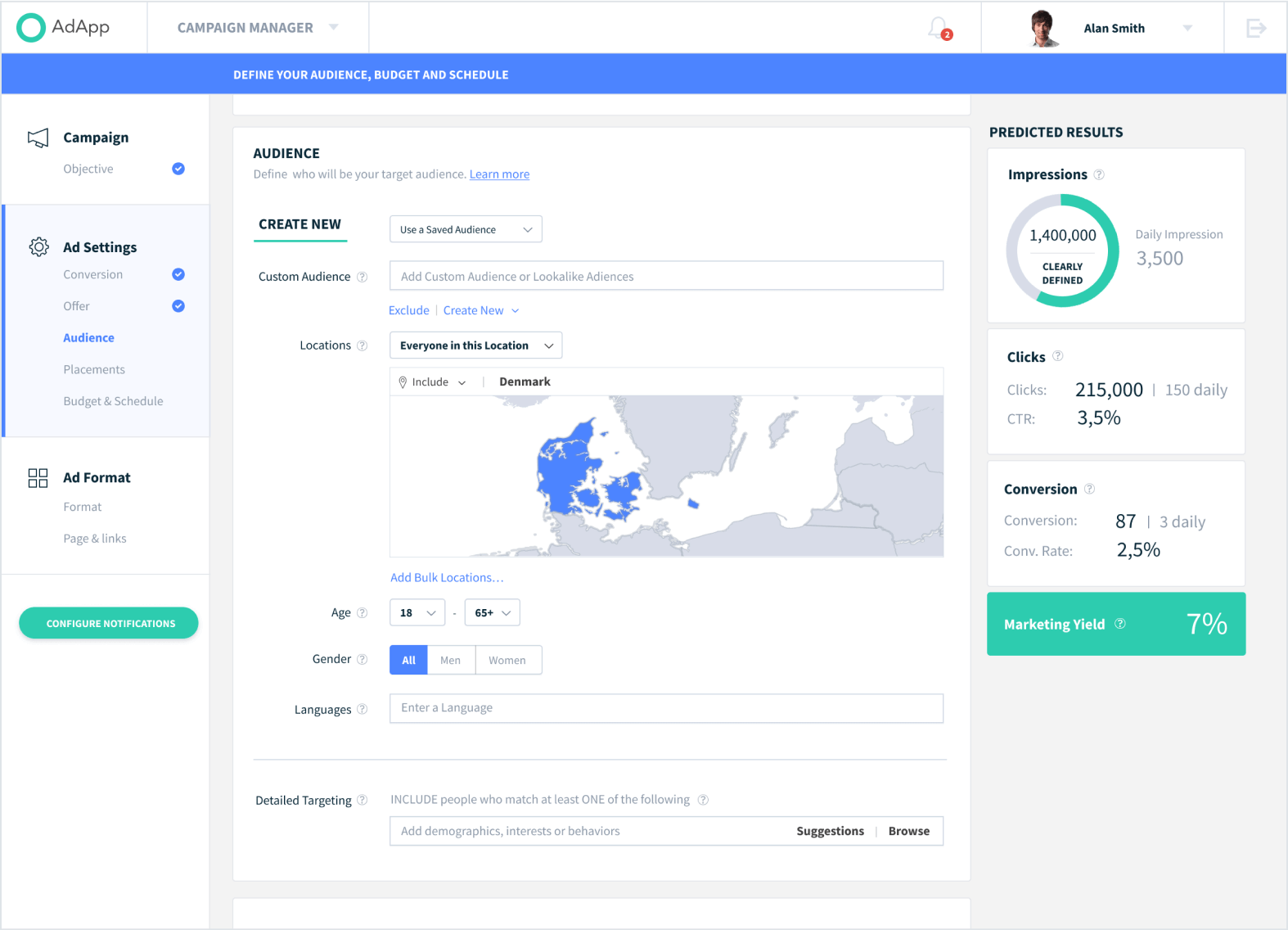
Task: Click help icon next to Detailed Targeting
Action: [x=362, y=800]
